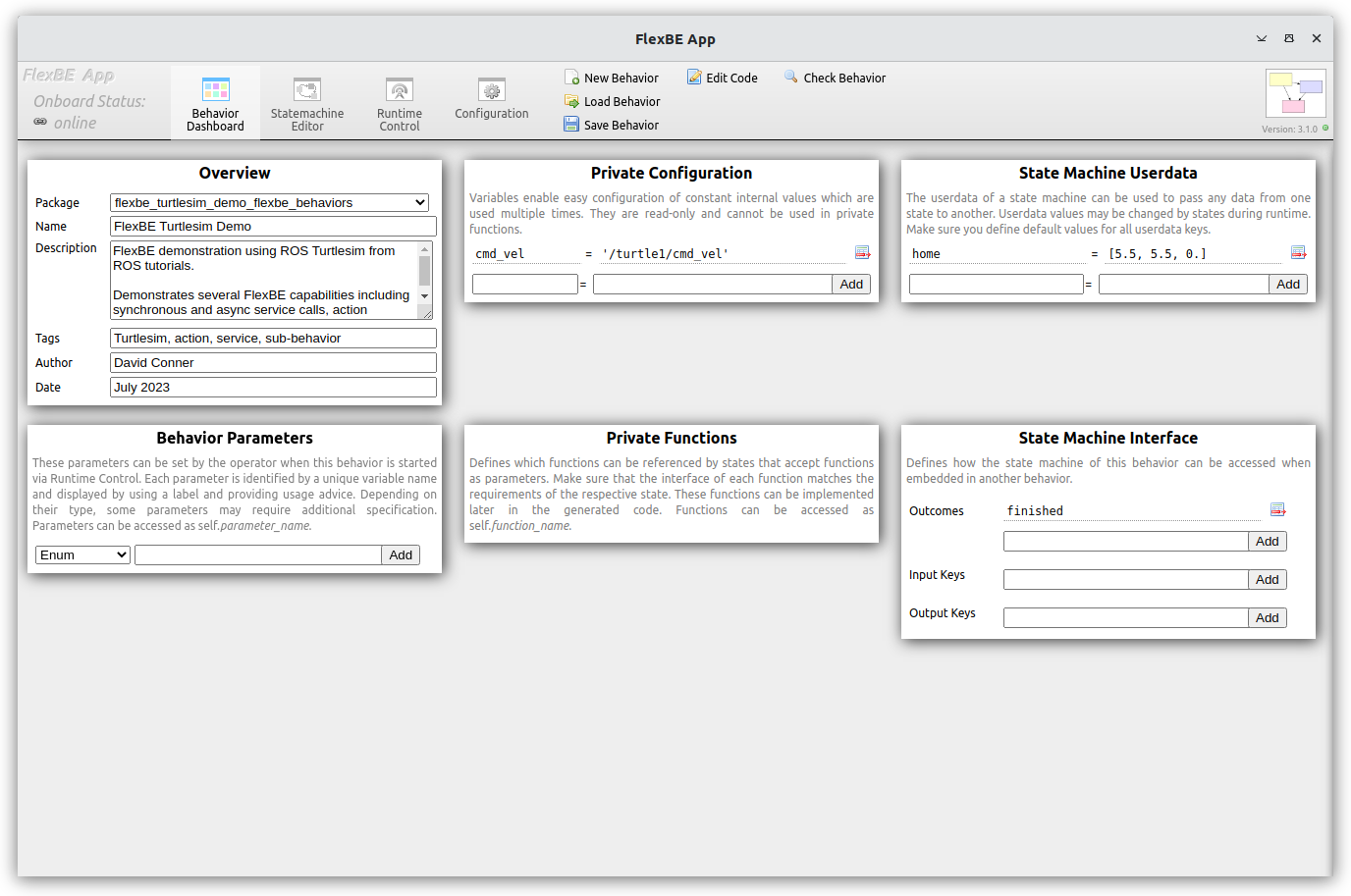The width and height of the screenshot is (1351, 896).
Task: Maximize the FlexBE App window
Action: point(1289,38)
